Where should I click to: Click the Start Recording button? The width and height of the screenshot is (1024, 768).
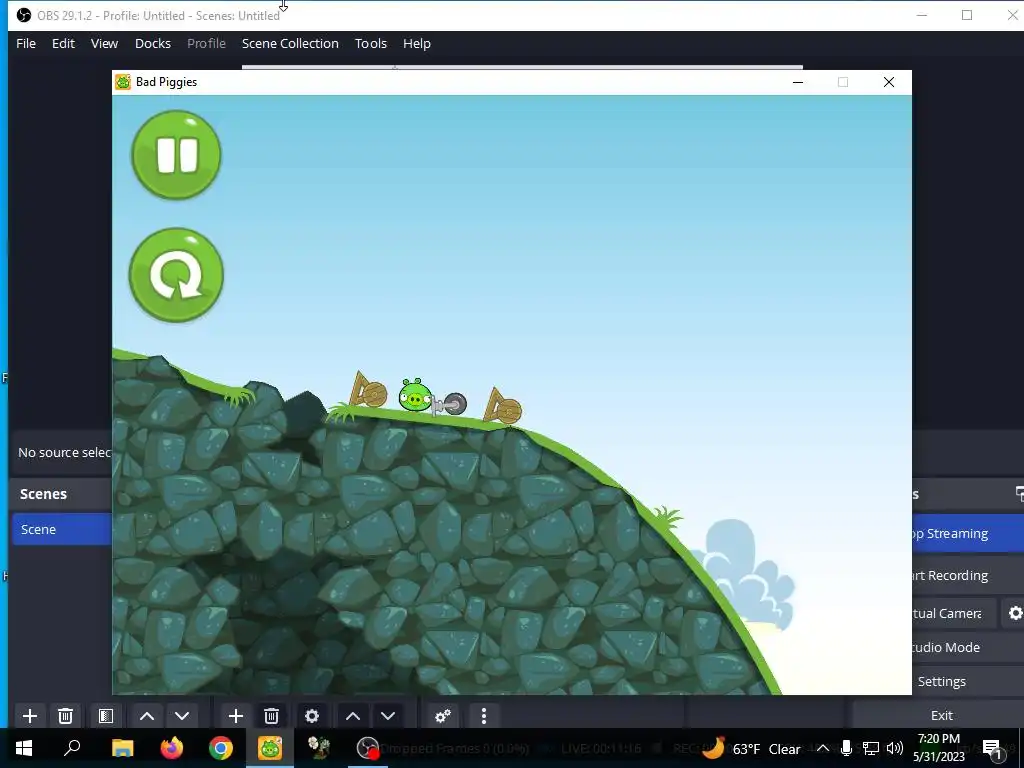[968, 575]
